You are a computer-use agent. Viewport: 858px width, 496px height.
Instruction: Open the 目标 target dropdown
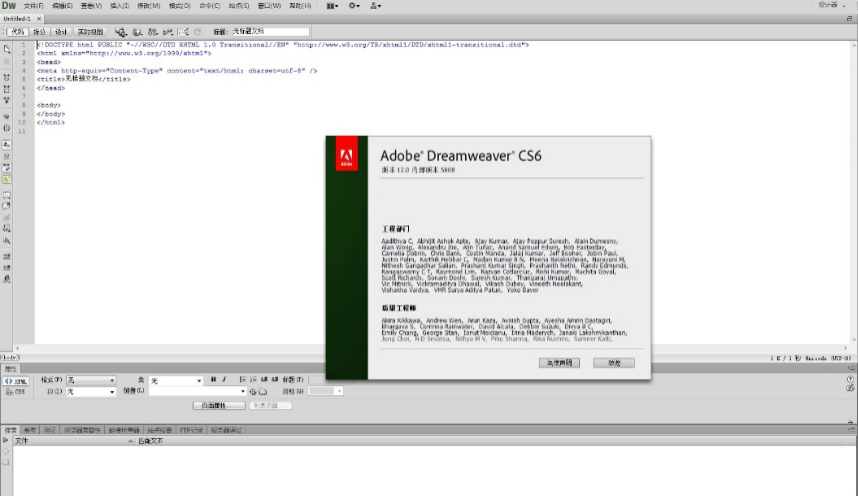pyautogui.click(x=326, y=391)
